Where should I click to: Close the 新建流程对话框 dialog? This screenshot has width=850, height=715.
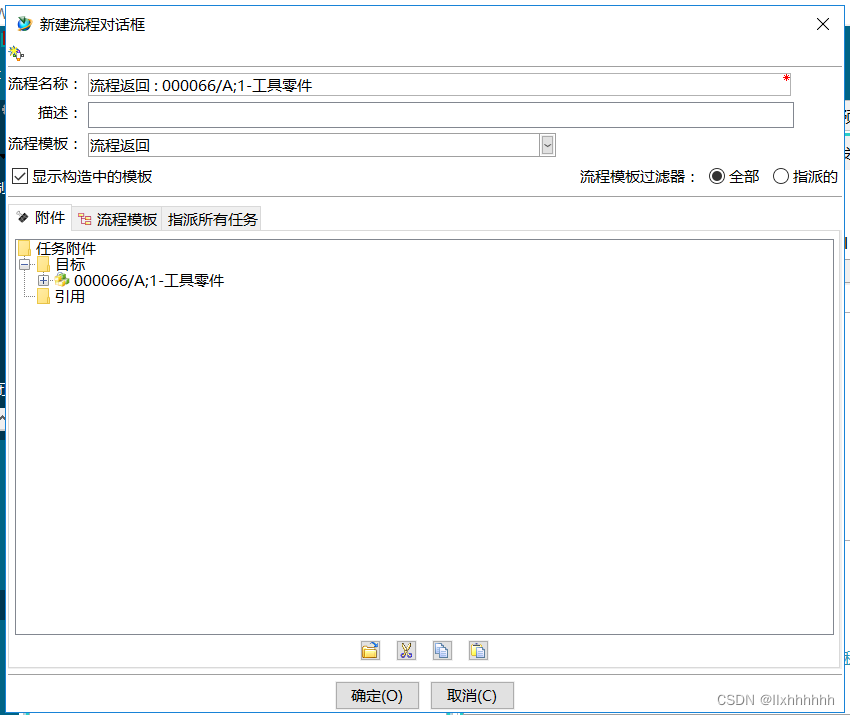pyautogui.click(x=822, y=24)
